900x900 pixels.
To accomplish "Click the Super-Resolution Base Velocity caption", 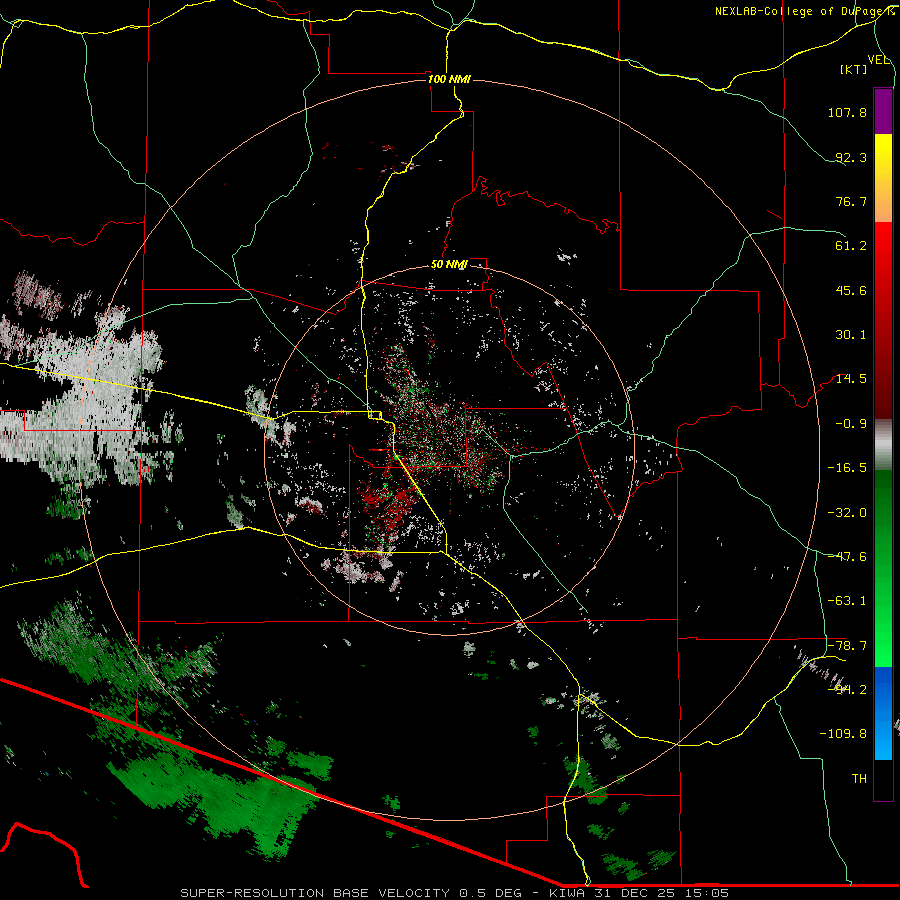I will click(x=455, y=893).
